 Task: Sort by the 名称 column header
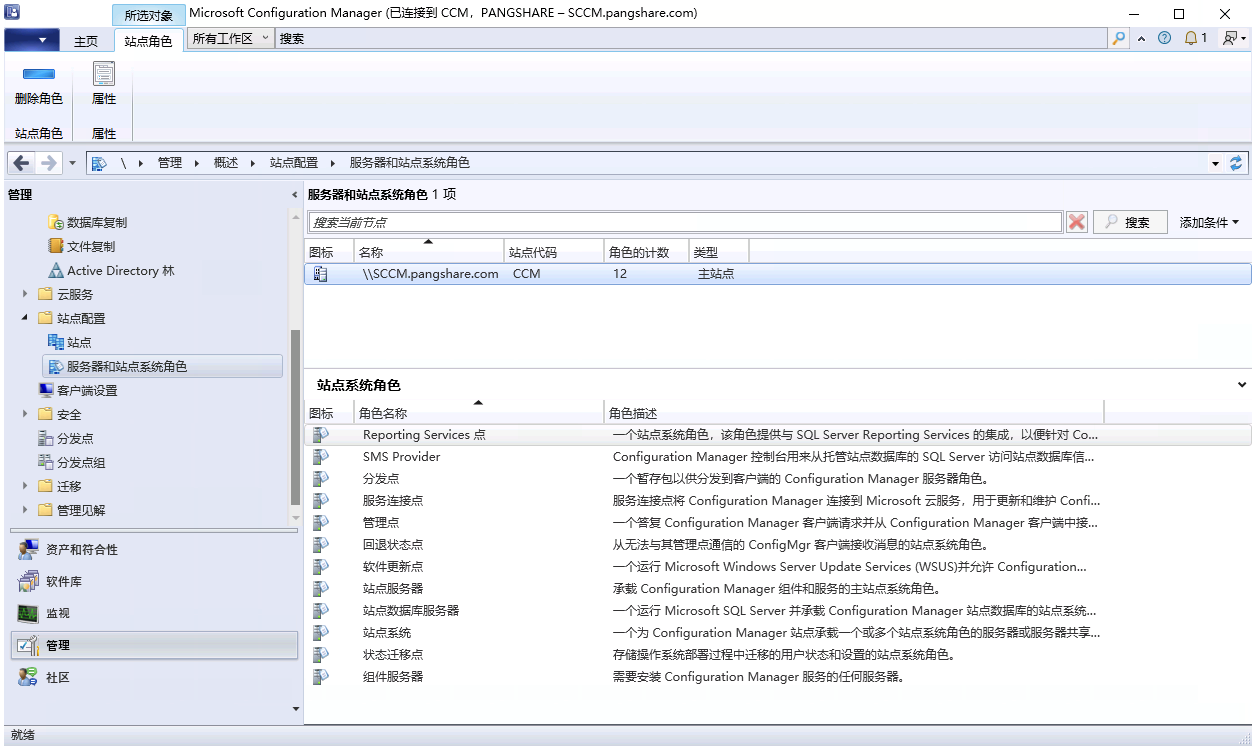click(x=428, y=252)
